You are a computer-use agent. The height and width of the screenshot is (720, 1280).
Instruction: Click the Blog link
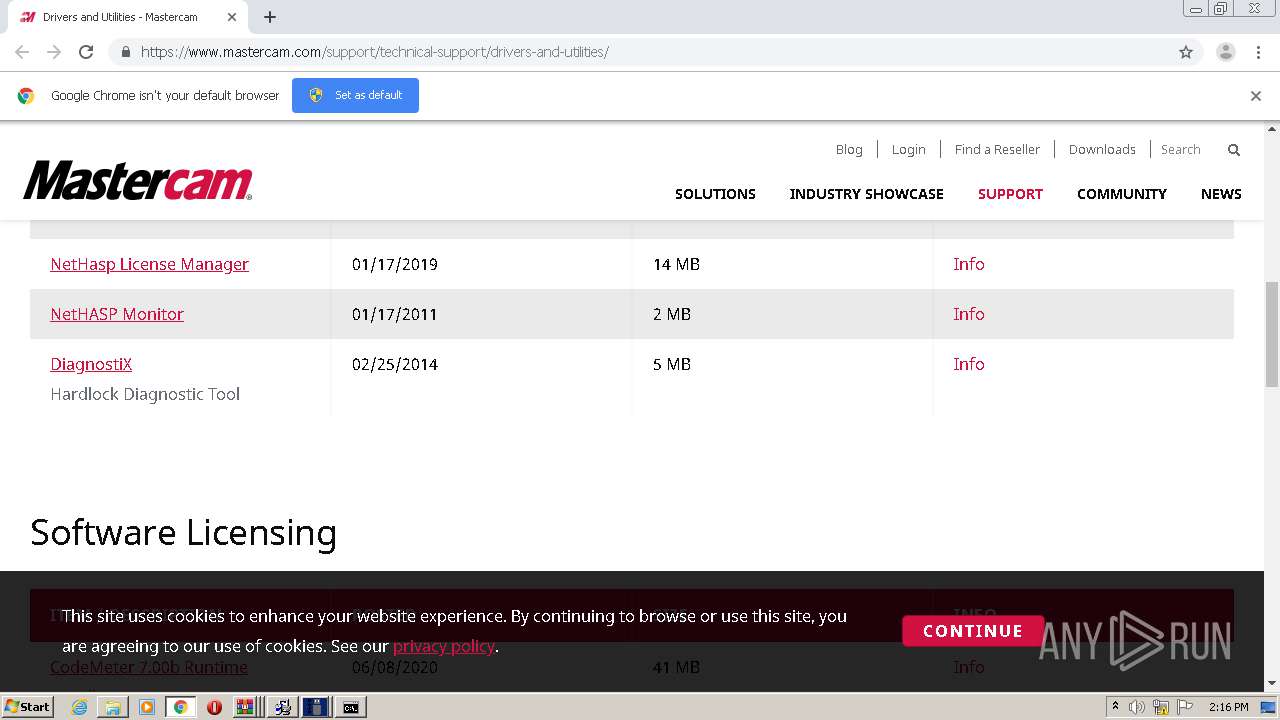(849, 149)
